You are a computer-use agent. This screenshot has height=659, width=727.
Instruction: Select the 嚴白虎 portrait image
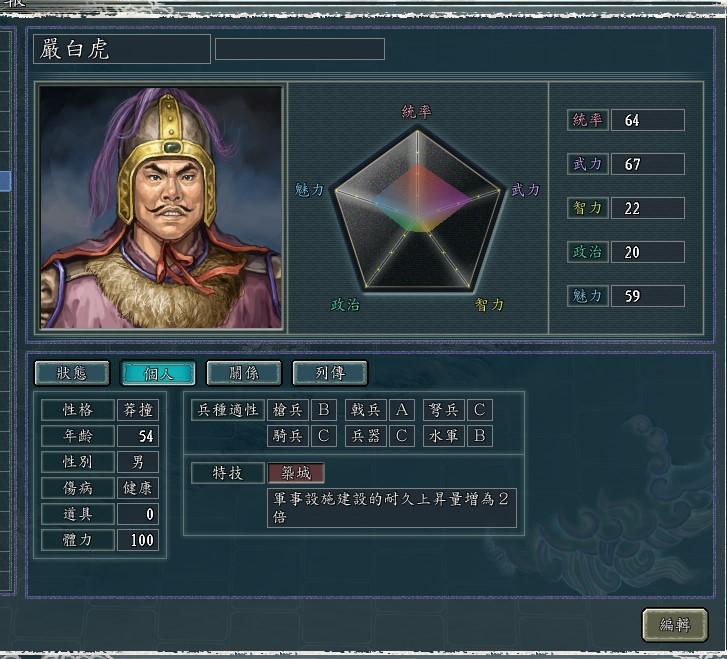tap(161, 207)
